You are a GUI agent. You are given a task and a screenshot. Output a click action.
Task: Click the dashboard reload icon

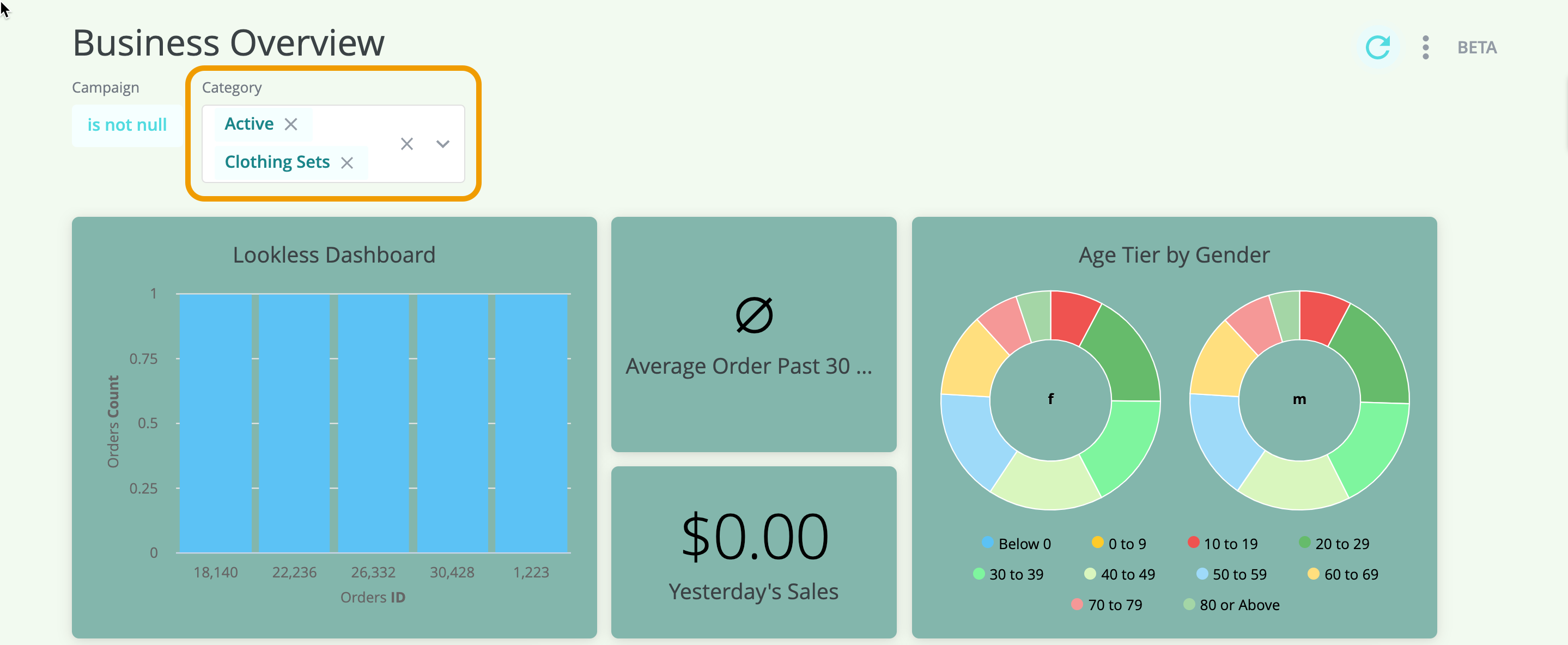click(1377, 47)
